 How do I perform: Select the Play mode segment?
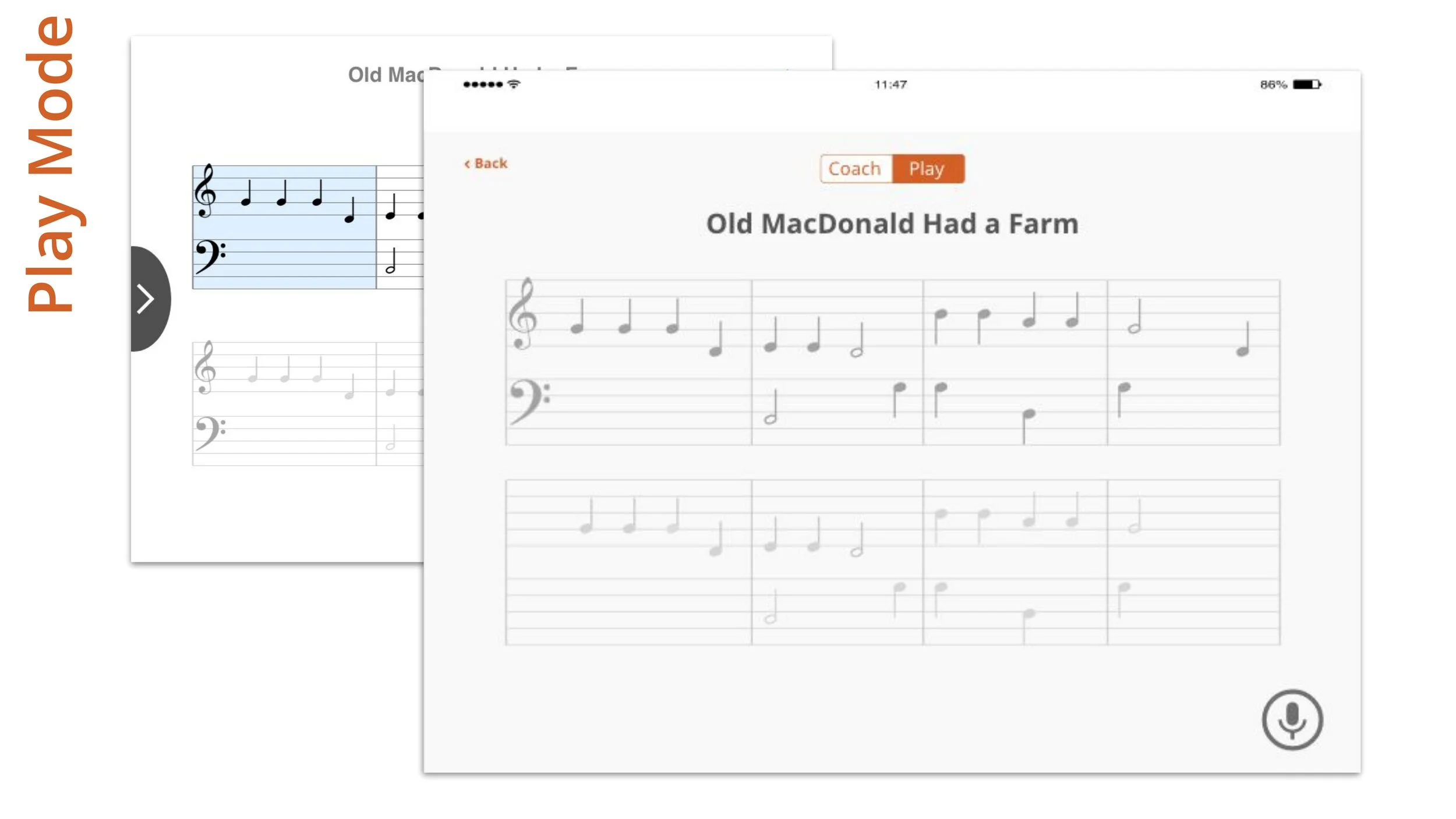click(x=927, y=169)
